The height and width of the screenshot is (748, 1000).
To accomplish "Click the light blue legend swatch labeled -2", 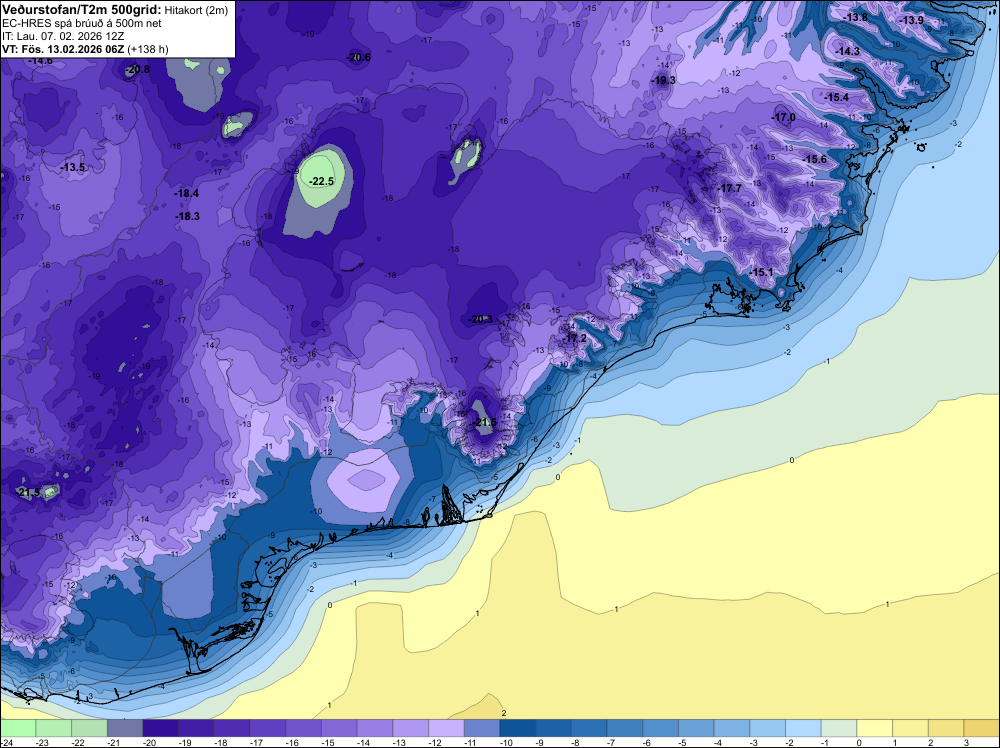I will click(804, 728).
